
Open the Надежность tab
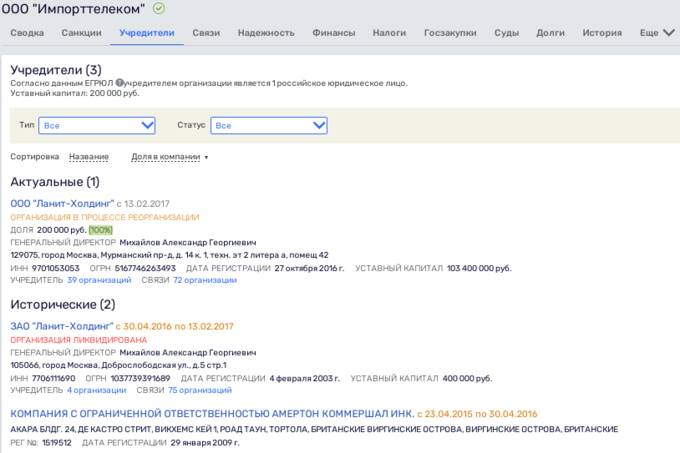pyautogui.click(x=266, y=33)
